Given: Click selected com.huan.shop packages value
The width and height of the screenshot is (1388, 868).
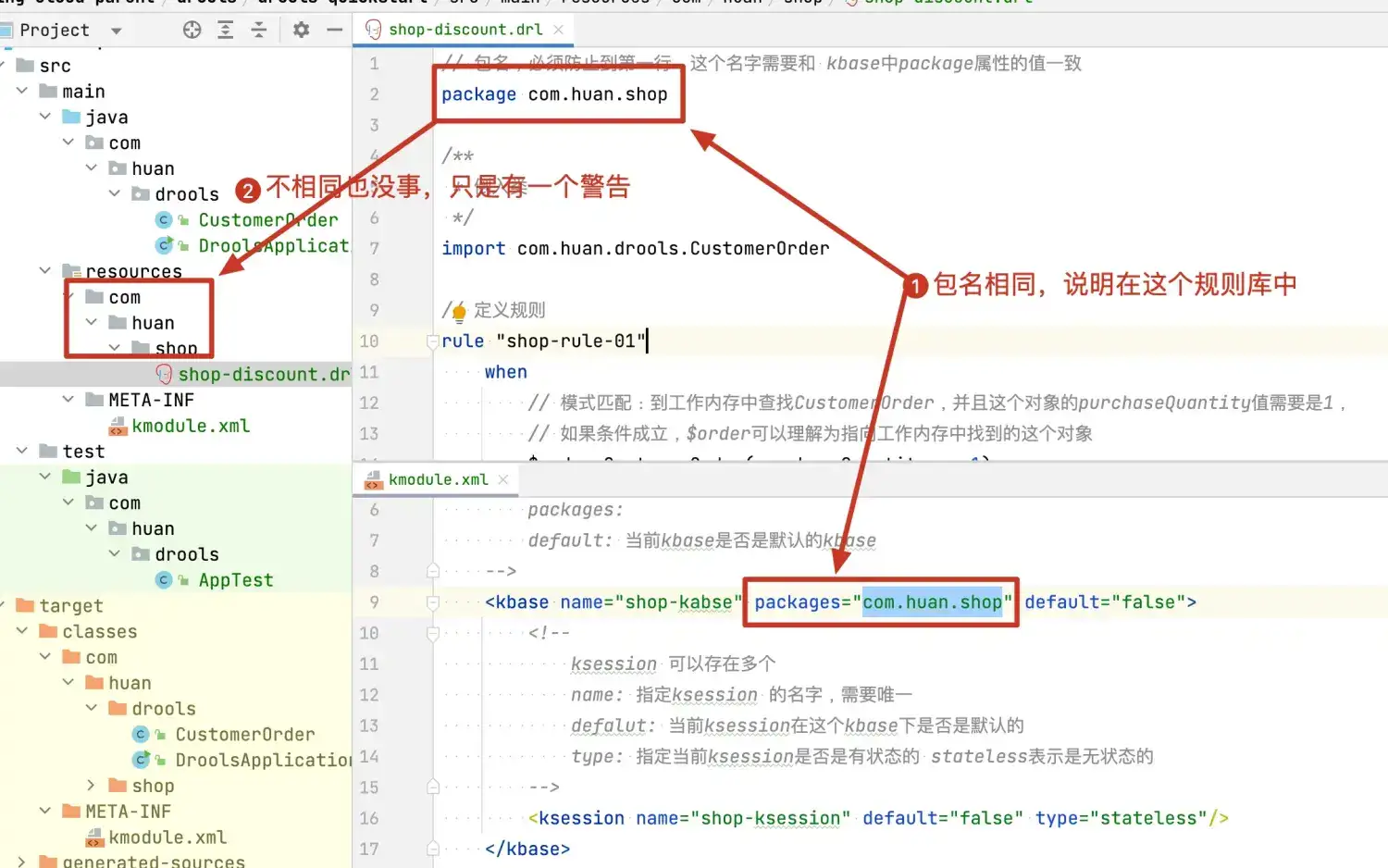Looking at the screenshot, I should click(932, 602).
